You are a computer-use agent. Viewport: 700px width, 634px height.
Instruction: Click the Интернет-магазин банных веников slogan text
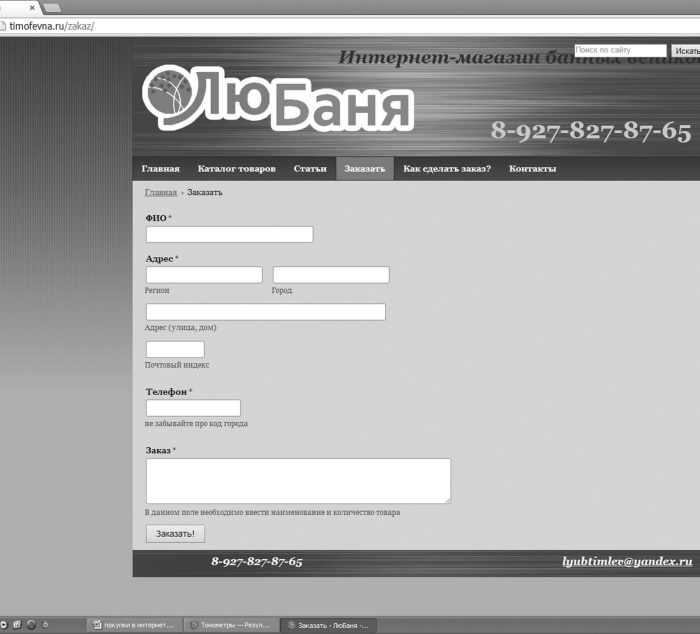(x=519, y=58)
